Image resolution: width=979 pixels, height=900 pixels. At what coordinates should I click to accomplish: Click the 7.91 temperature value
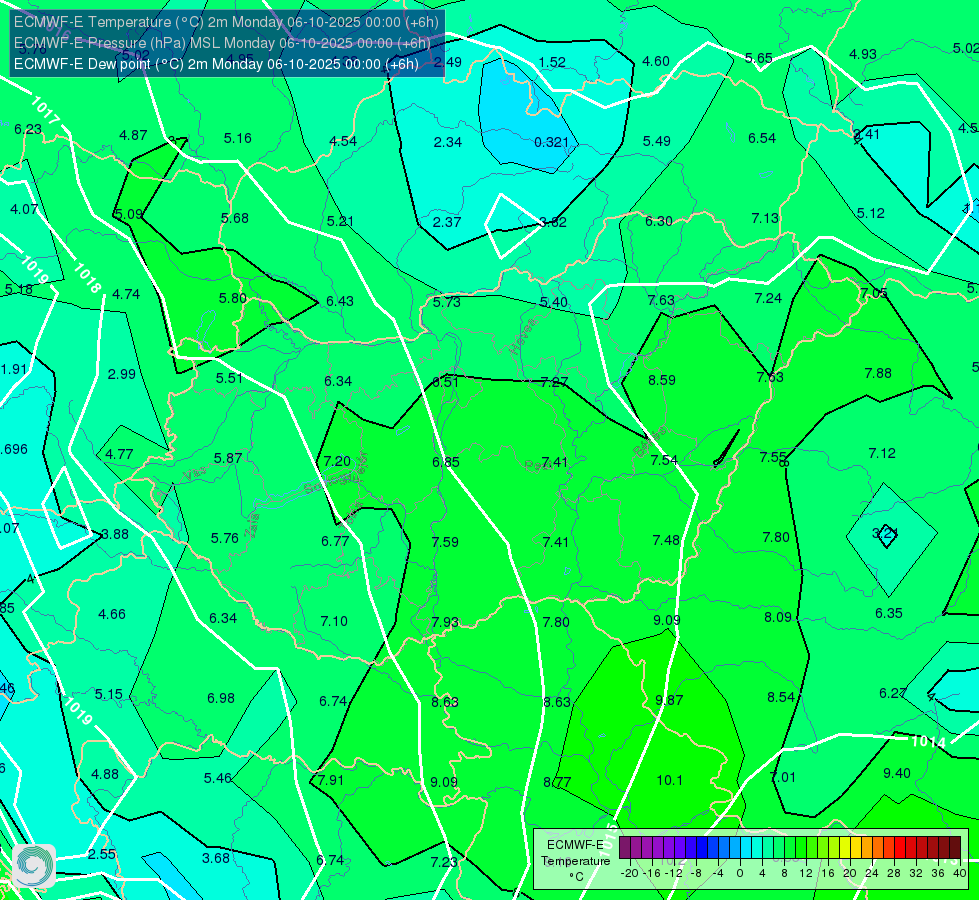[x=330, y=780]
